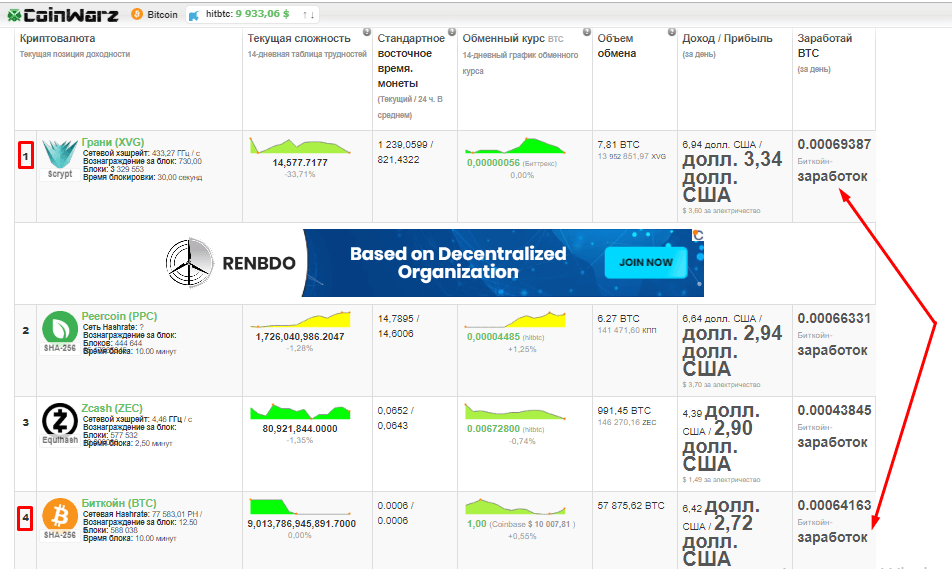Screen dimensions: 952x569
Task: Open XVG difficulty chart thumbnail
Action: pyautogui.click(x=300, y=146)
